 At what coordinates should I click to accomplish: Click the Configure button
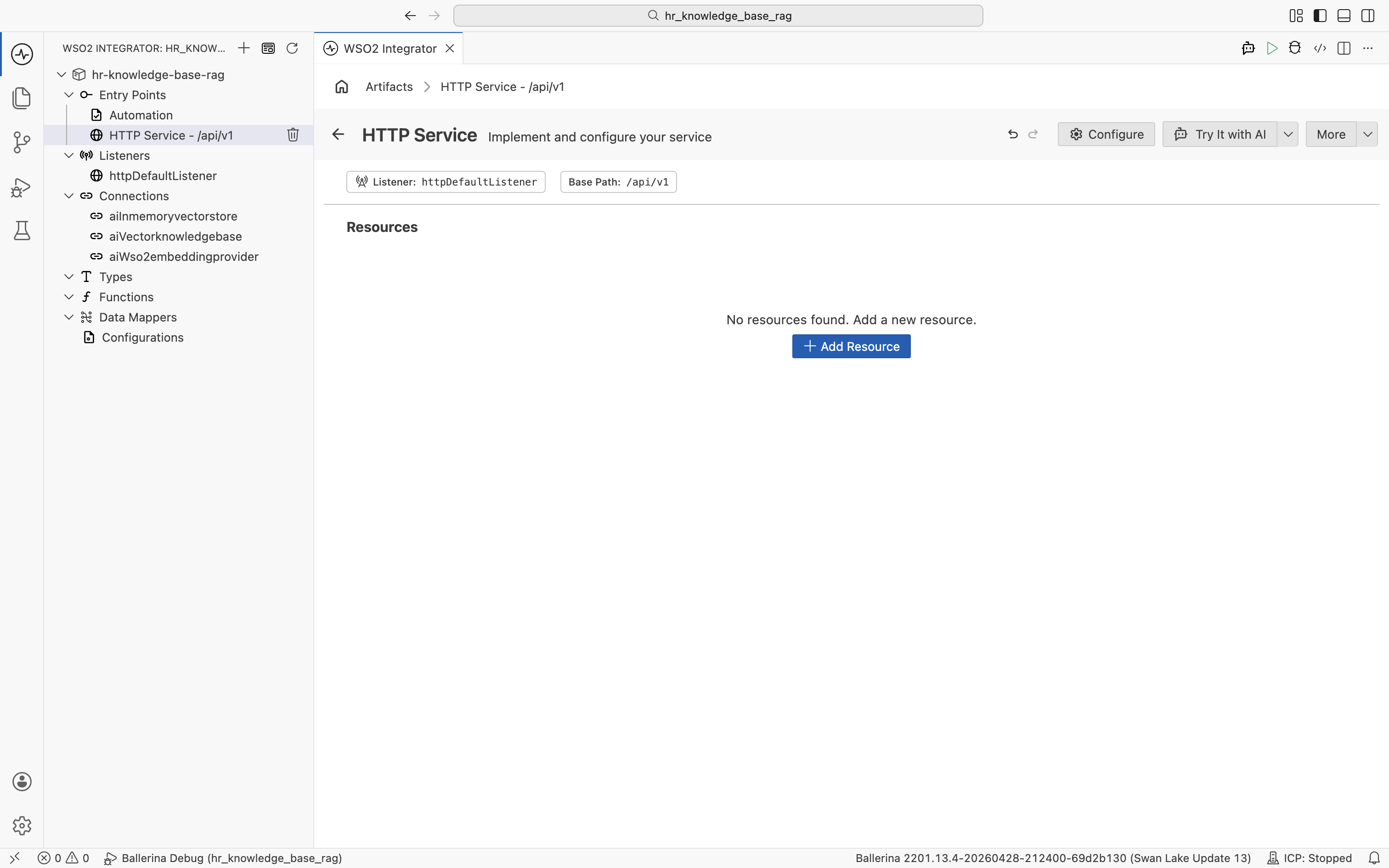point(1106,134)
